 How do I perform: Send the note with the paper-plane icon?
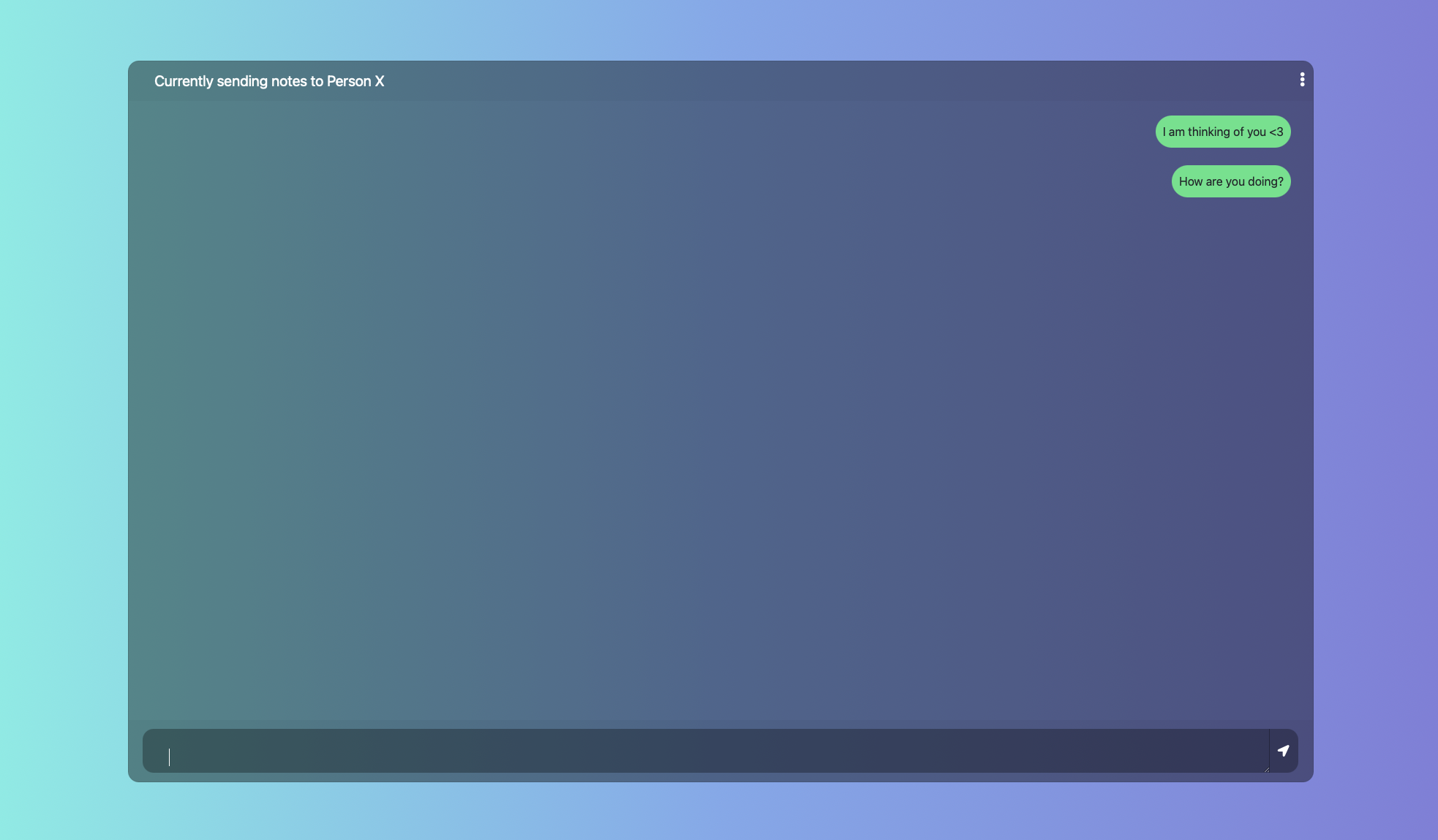coord(1283,751)
